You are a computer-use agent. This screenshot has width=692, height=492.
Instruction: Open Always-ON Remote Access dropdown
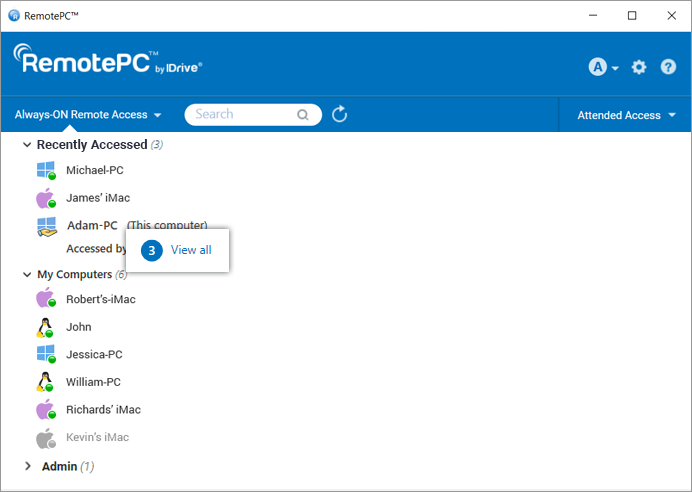point(88,115)
